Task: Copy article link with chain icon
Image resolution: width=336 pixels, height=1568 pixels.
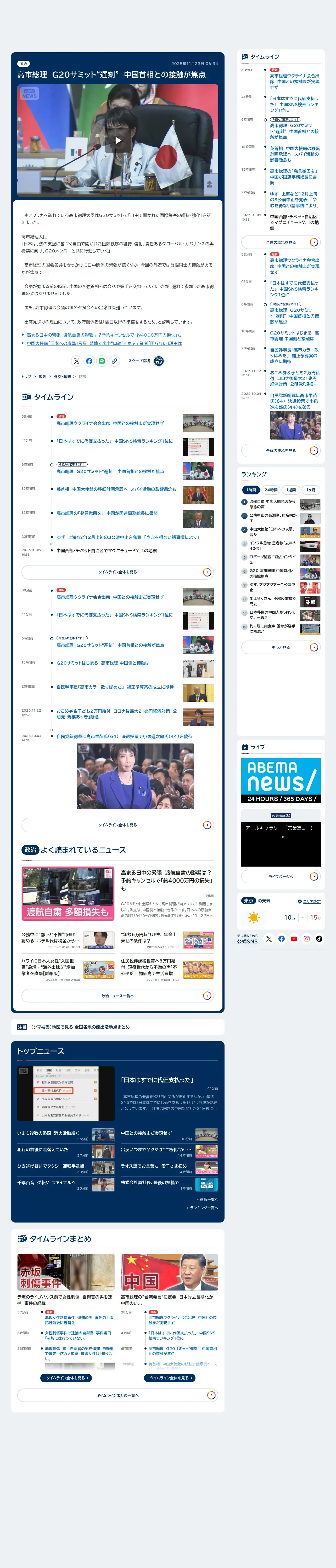Action: pos(114,361)
